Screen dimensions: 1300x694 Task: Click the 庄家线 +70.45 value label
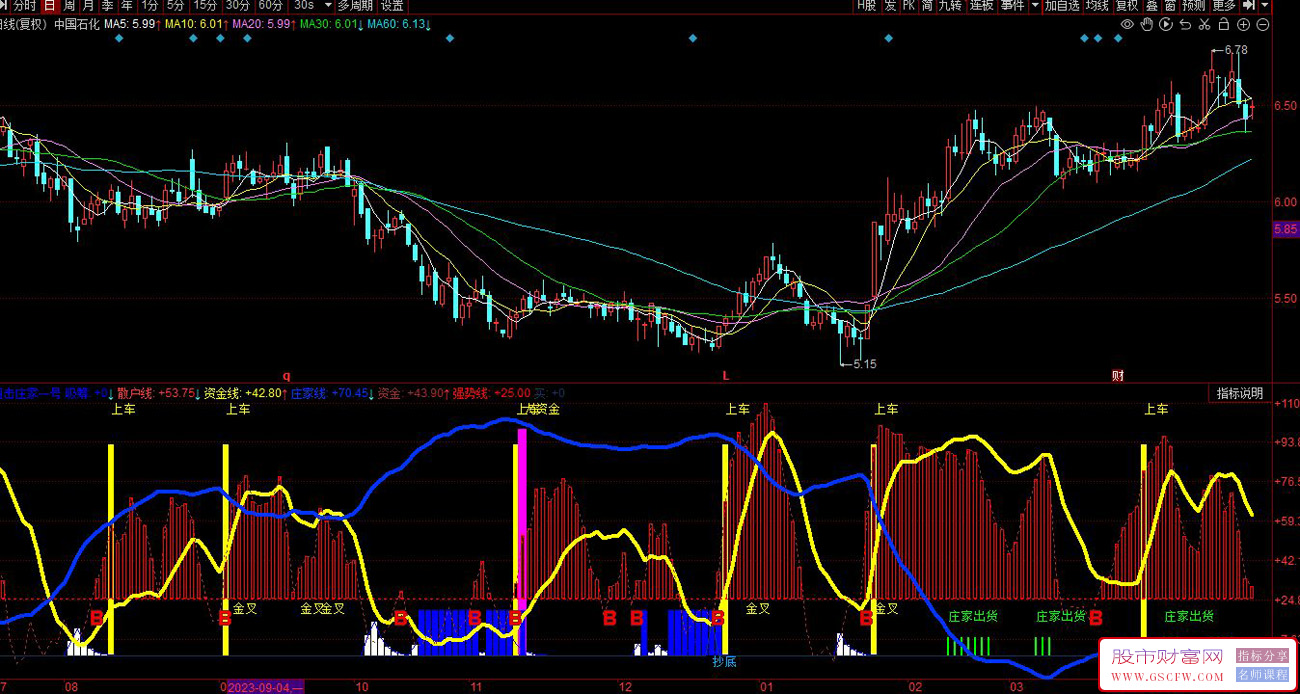click(x=332, y=393)
